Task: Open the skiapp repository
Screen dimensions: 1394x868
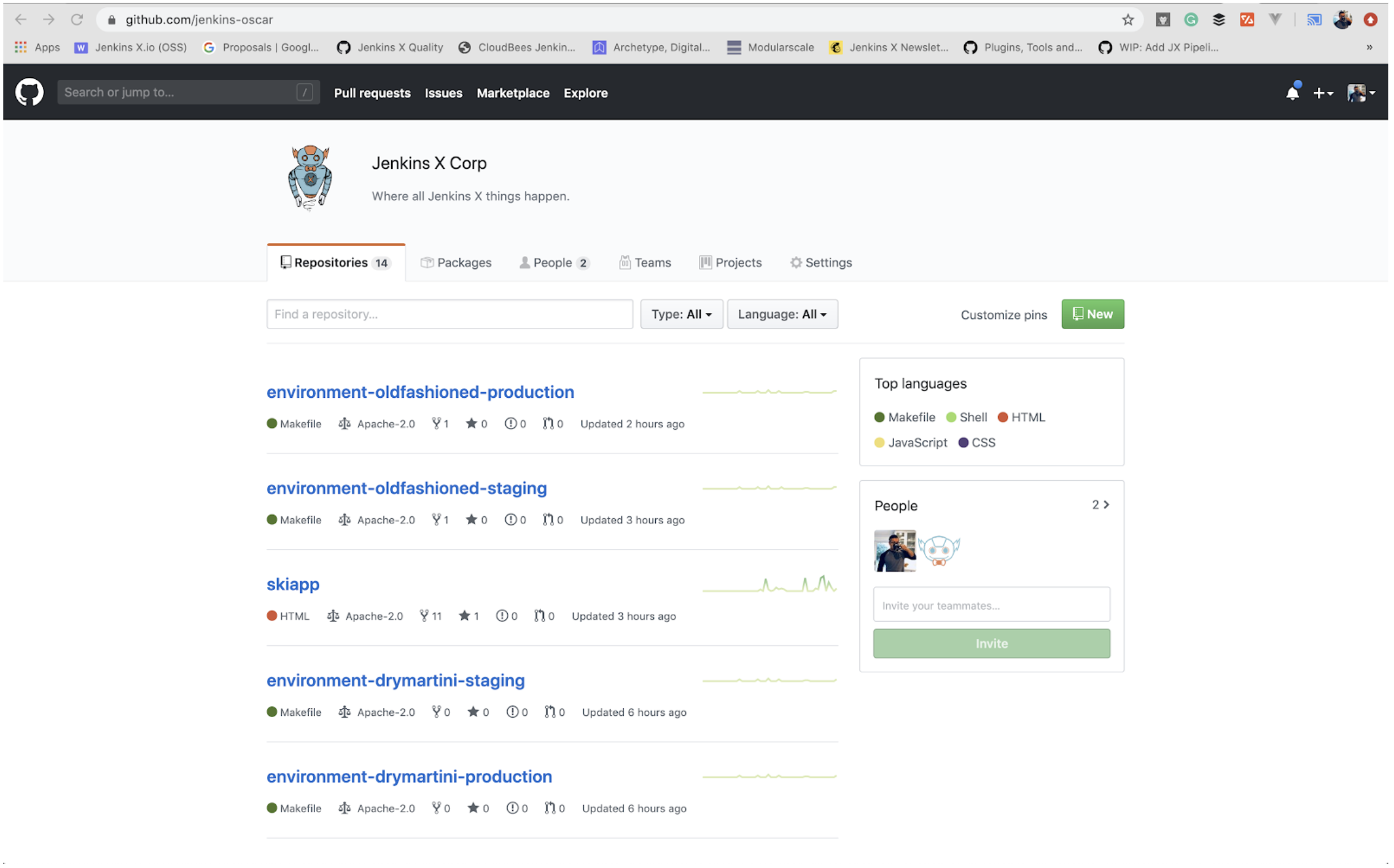Action: (x=293, y=584)
